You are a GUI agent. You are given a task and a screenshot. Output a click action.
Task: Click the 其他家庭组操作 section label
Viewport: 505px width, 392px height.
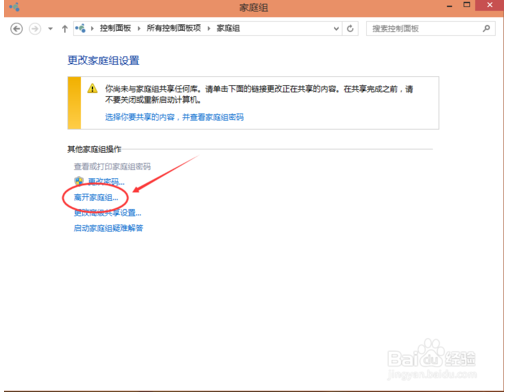coord(94,149)
